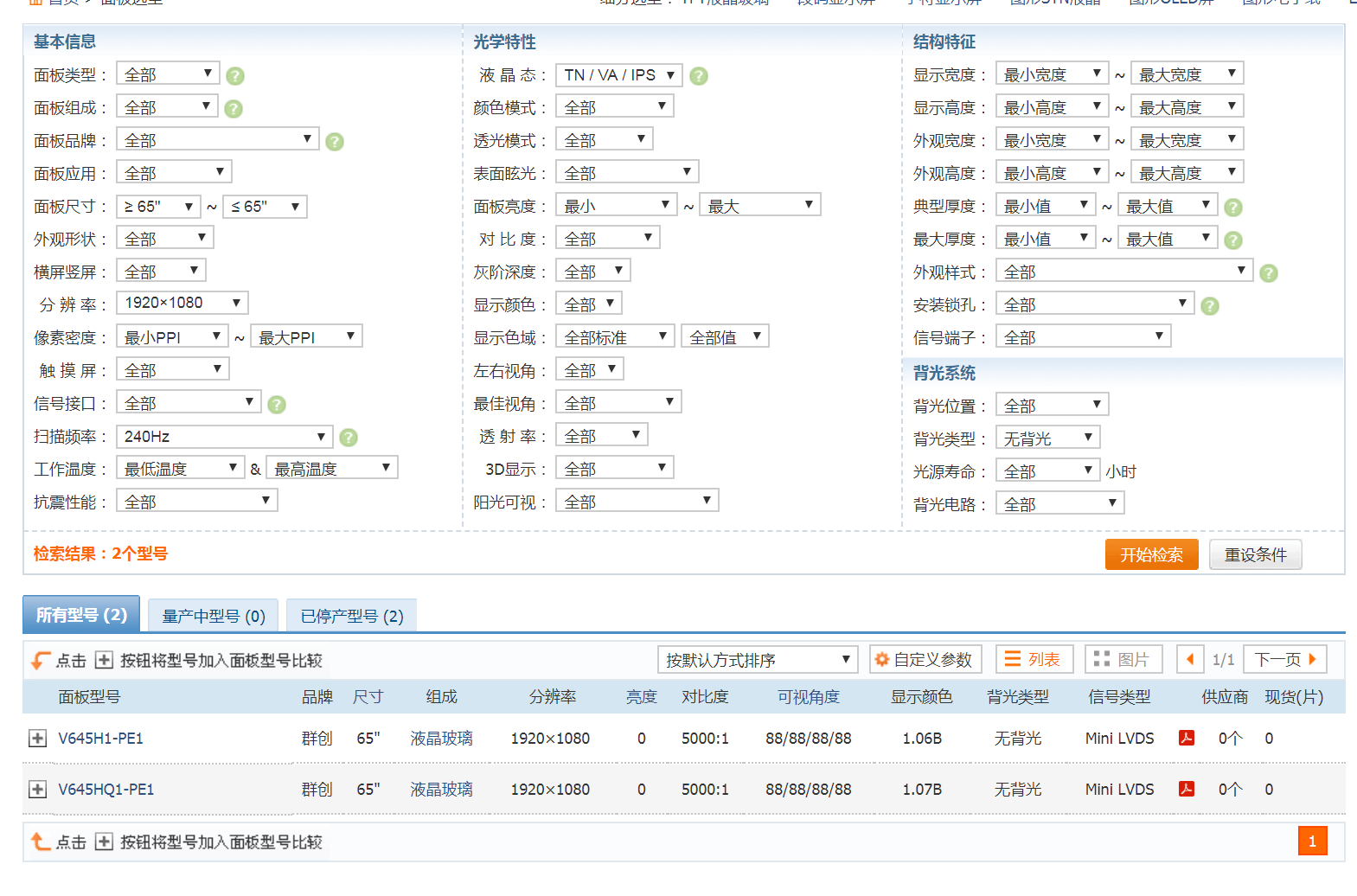1357x896 pixels.
Task: Switch to 已停产型号 (2) tab
Action: click(351, 616)
